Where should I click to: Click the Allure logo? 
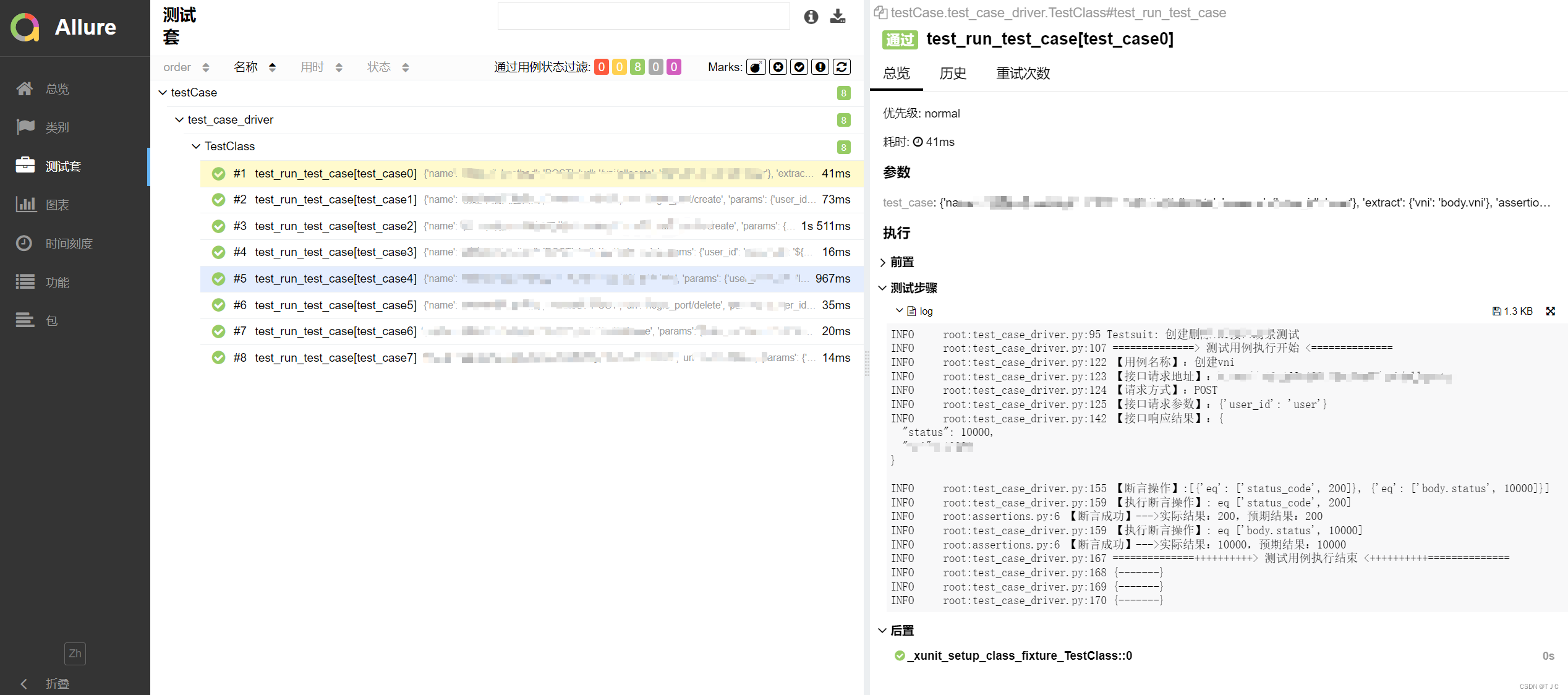pyautogui.click(x=64, y=27)
